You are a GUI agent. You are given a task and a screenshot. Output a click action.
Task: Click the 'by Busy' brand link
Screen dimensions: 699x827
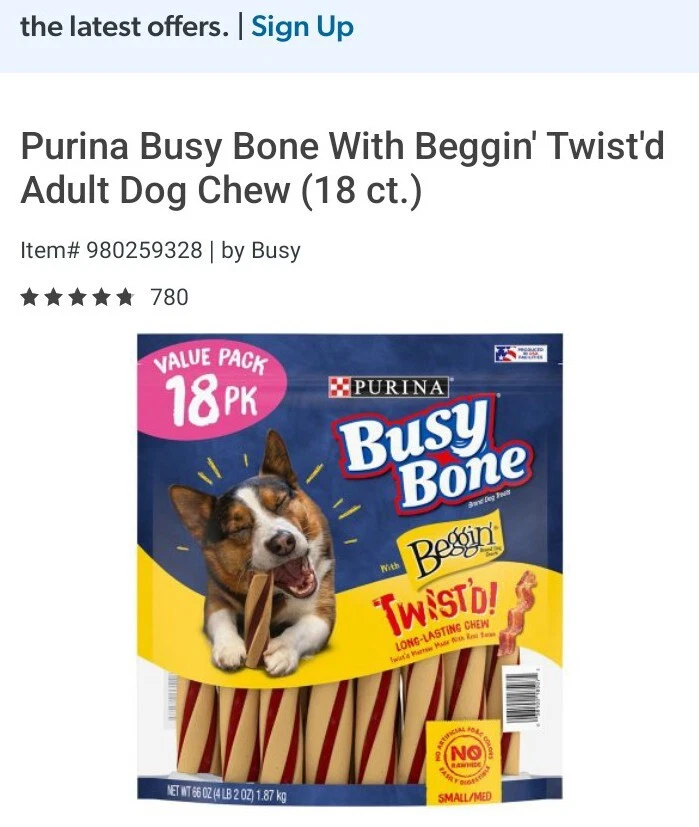[x=261, y=250]
